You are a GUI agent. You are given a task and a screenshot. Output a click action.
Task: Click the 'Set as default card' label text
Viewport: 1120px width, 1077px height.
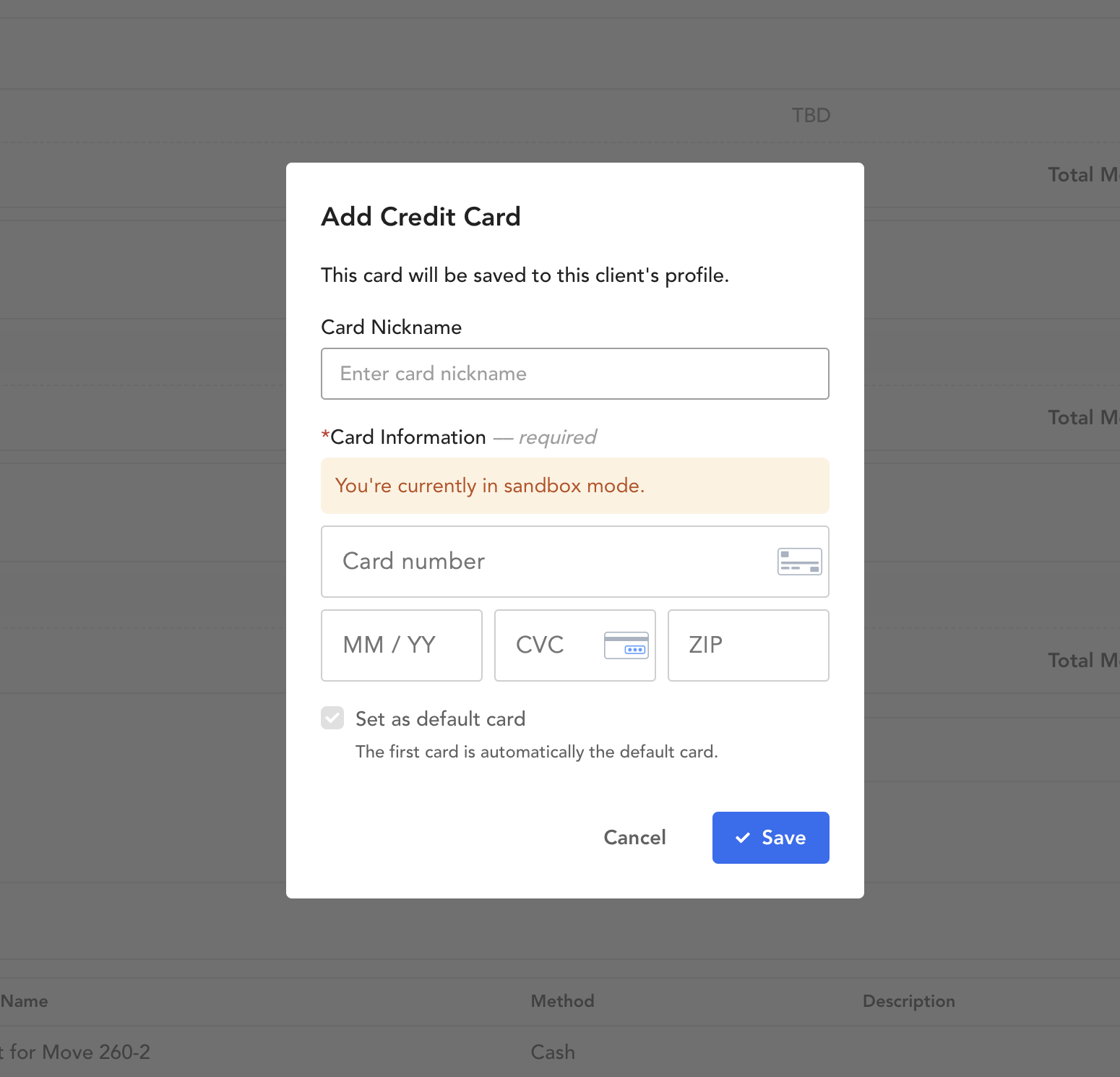(x=441, y=719)
